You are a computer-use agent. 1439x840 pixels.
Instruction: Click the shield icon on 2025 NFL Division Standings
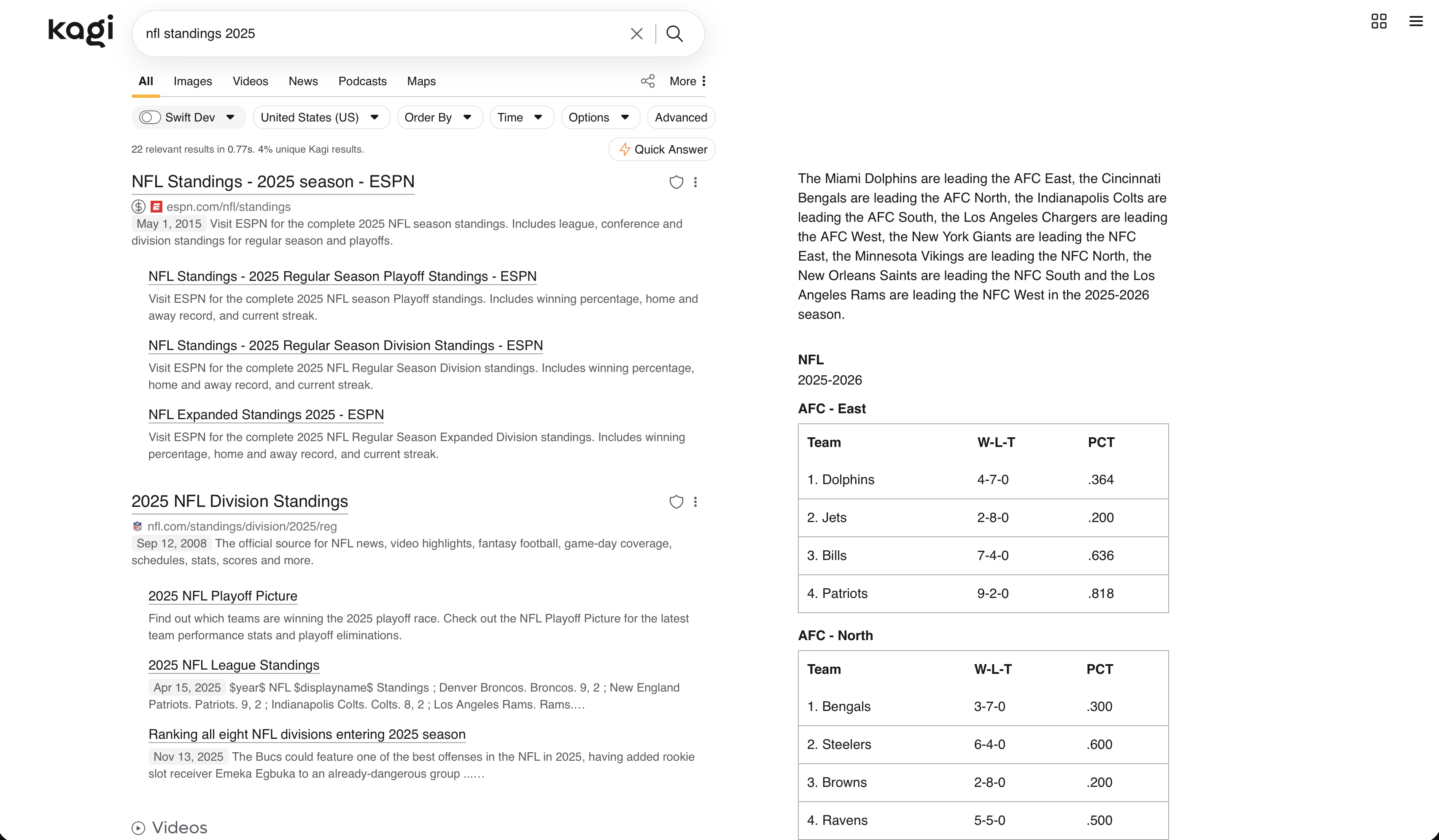(x=676, y=502)
